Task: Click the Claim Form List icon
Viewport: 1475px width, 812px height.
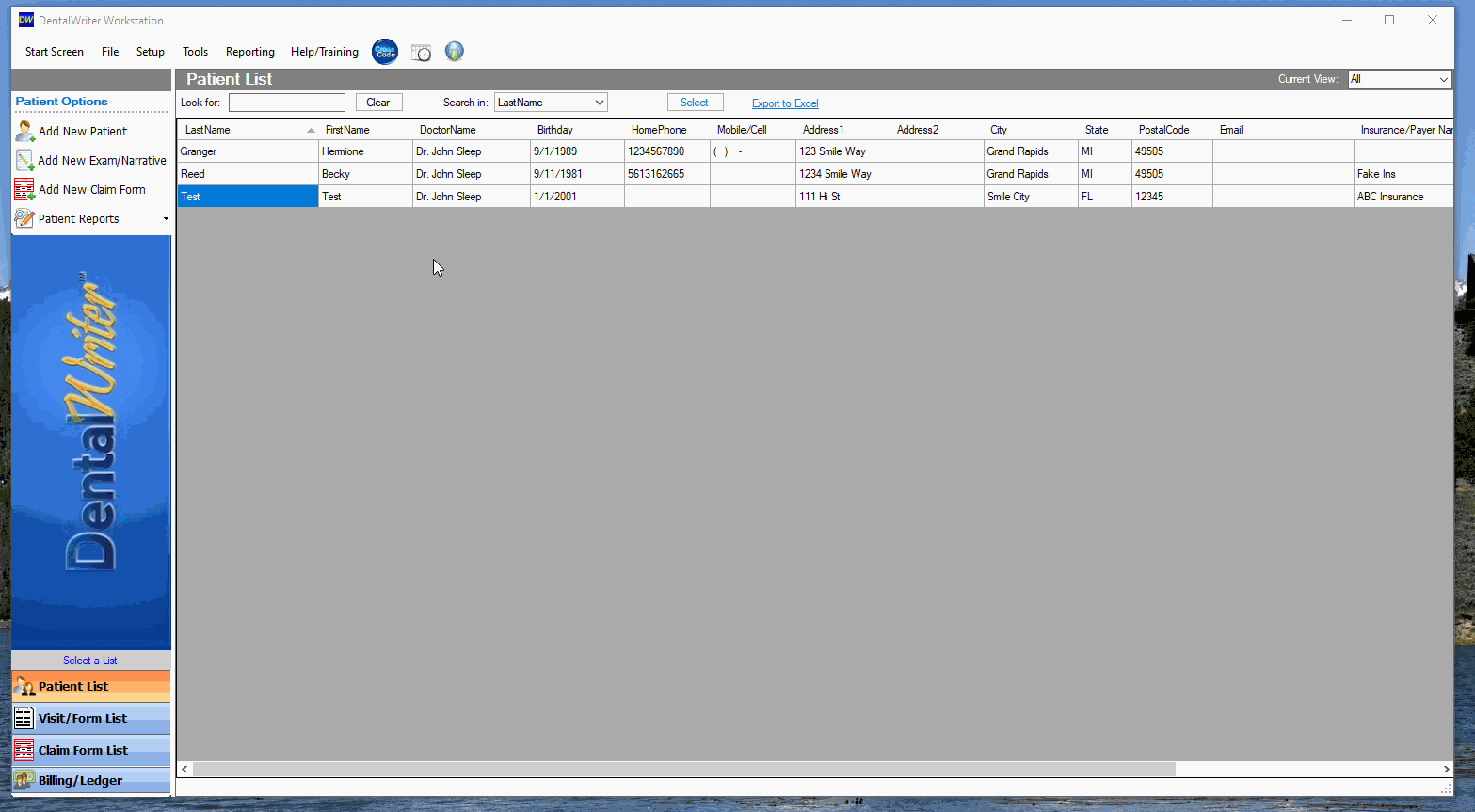Action: (x=24, y=750)
